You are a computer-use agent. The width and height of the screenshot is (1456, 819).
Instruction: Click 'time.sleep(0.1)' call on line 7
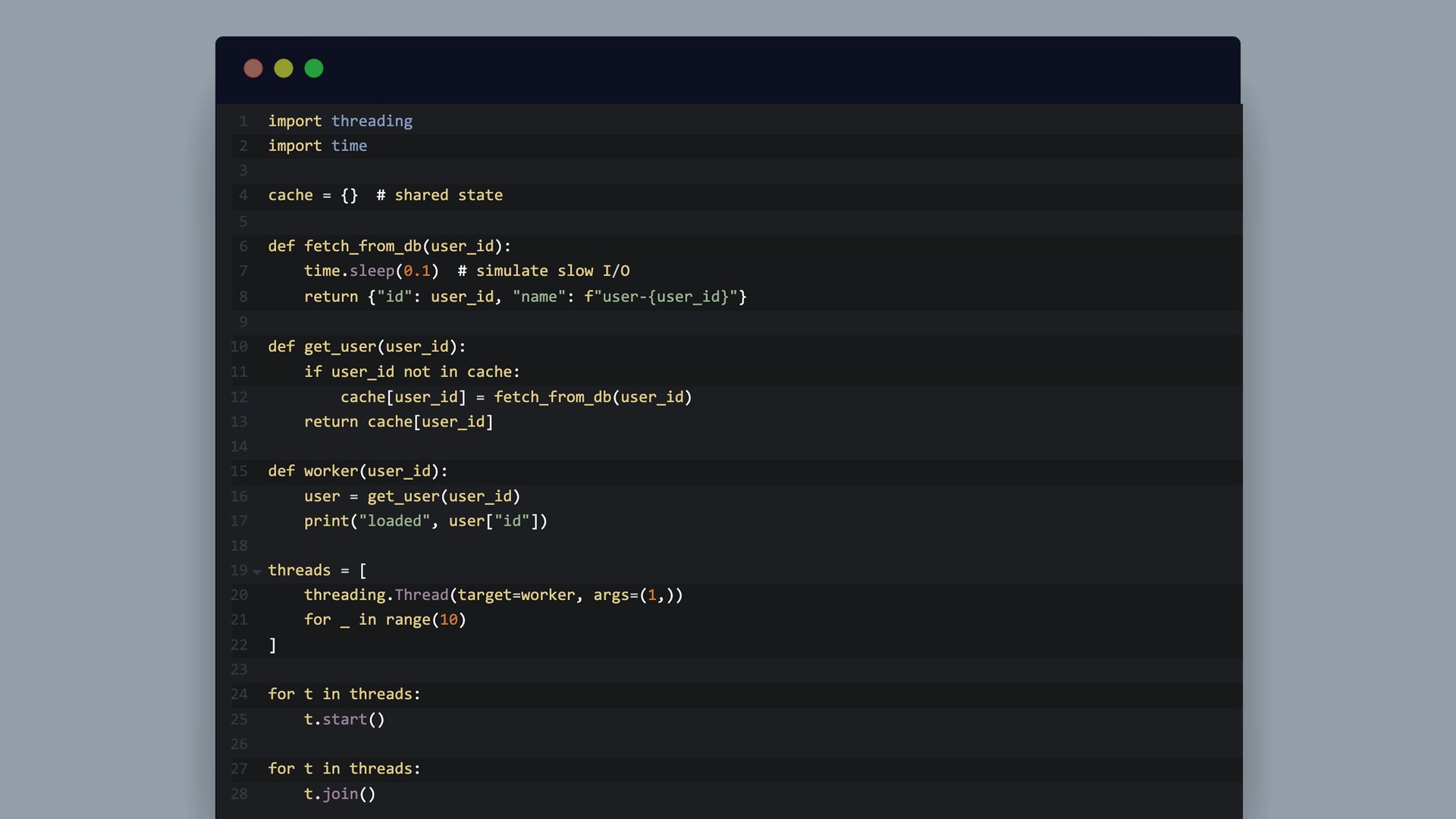point(372,271)
